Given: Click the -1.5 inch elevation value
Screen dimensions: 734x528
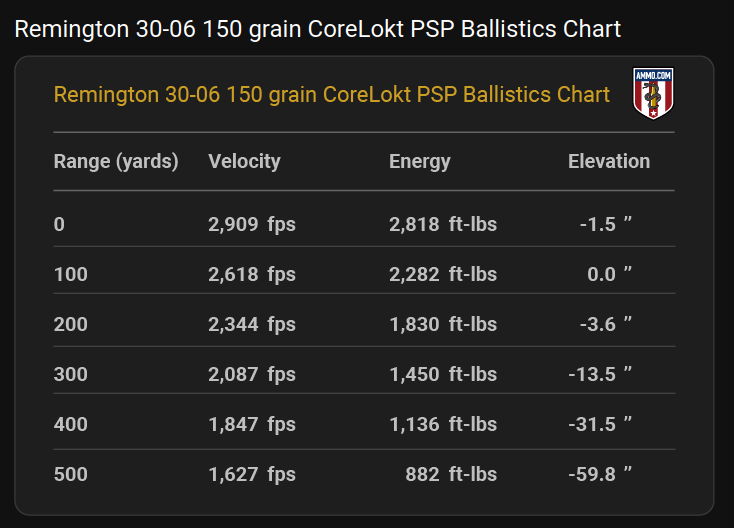Looking at the screenshot, I should (x=606, y=224).
